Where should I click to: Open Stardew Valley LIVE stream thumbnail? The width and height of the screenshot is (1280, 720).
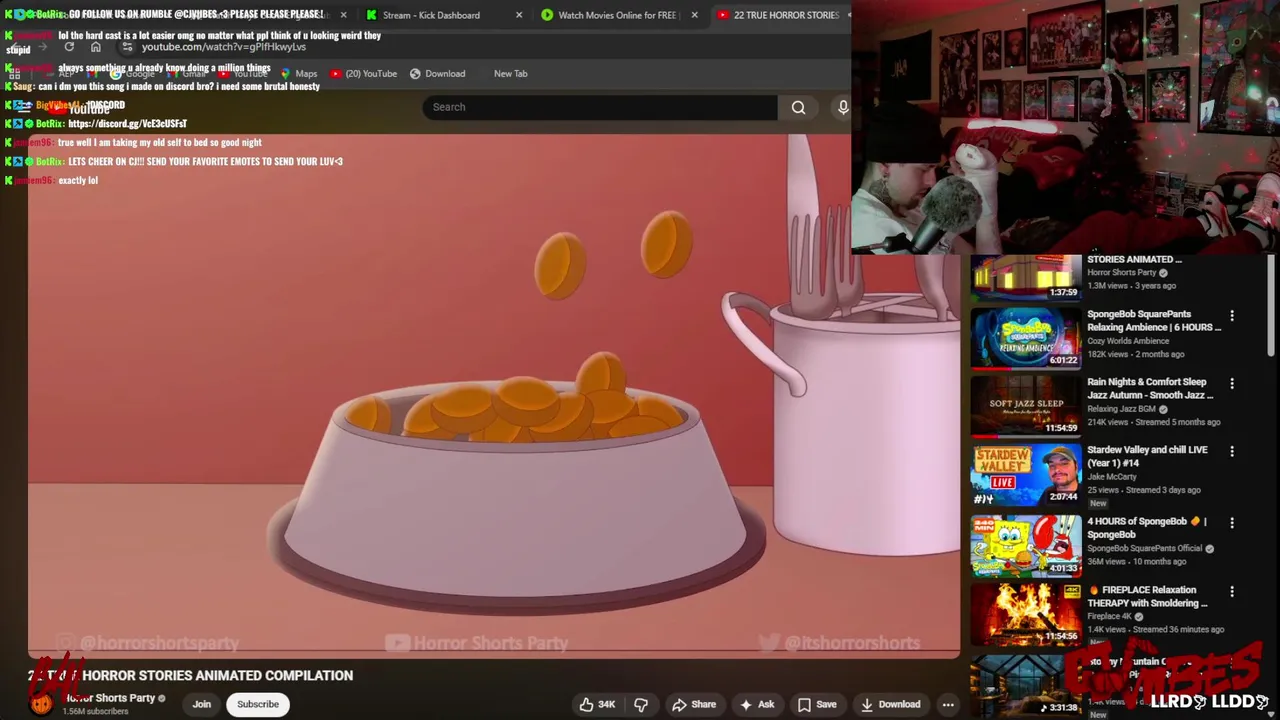point(1026,475)
